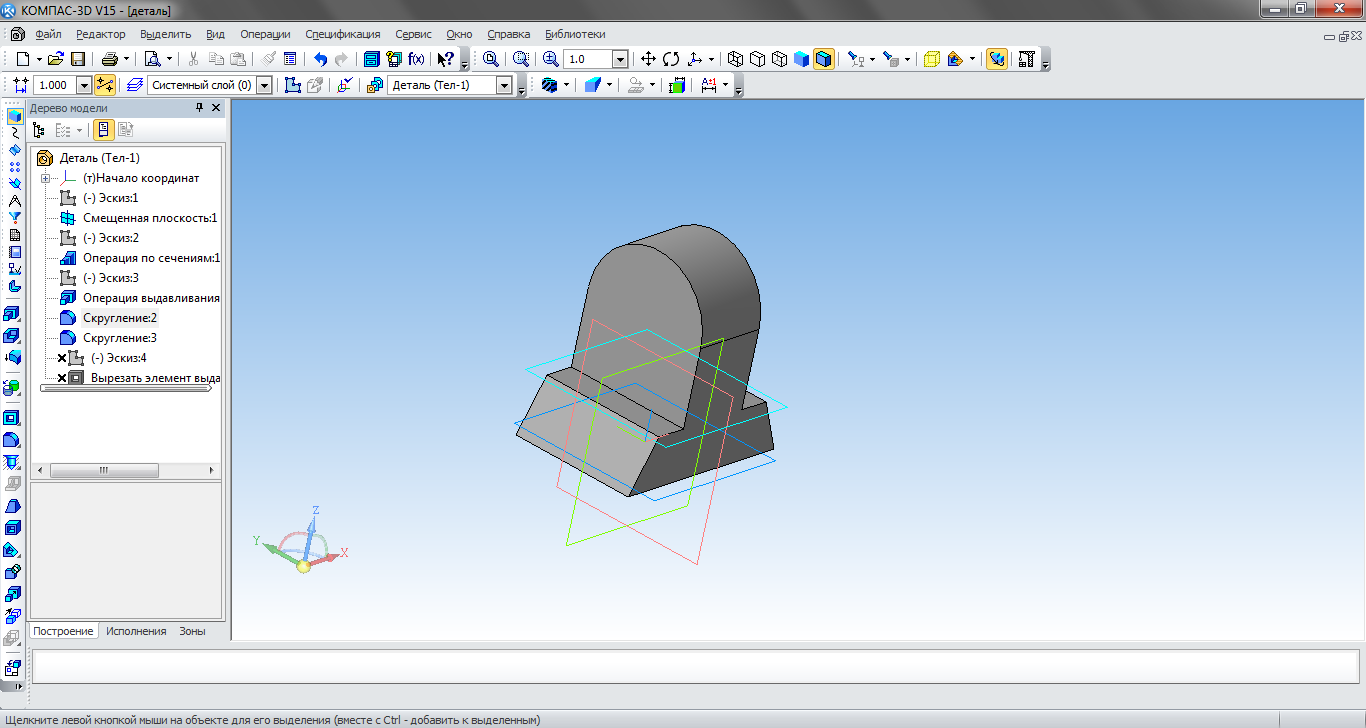The height and width of the screenshot is (728, 1366).
Task: Open the Filters funnel icon in the sidebar
Action: click(14, 217)
